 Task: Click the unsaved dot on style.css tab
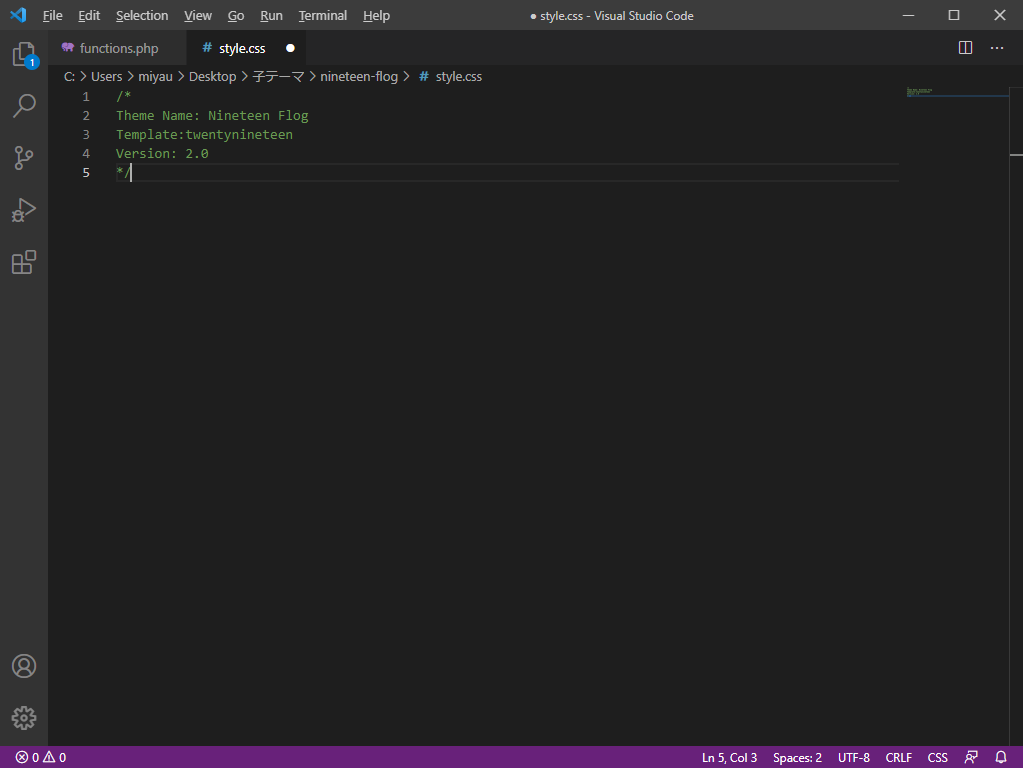[290, 48]
